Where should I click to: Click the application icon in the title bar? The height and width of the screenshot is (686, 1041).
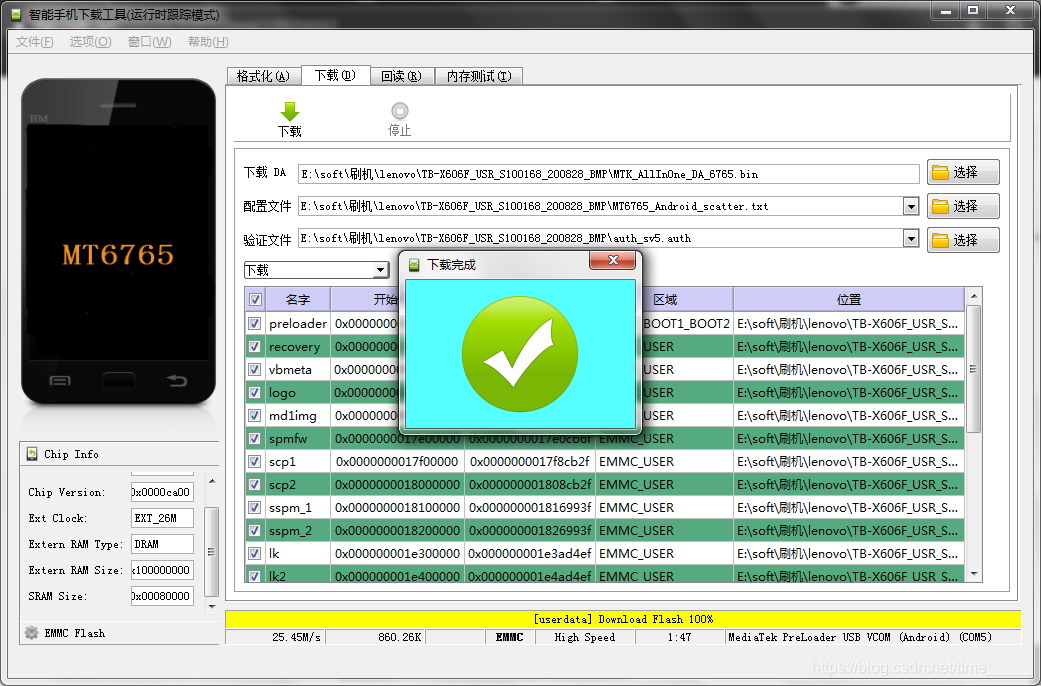[x=15, y=14]
